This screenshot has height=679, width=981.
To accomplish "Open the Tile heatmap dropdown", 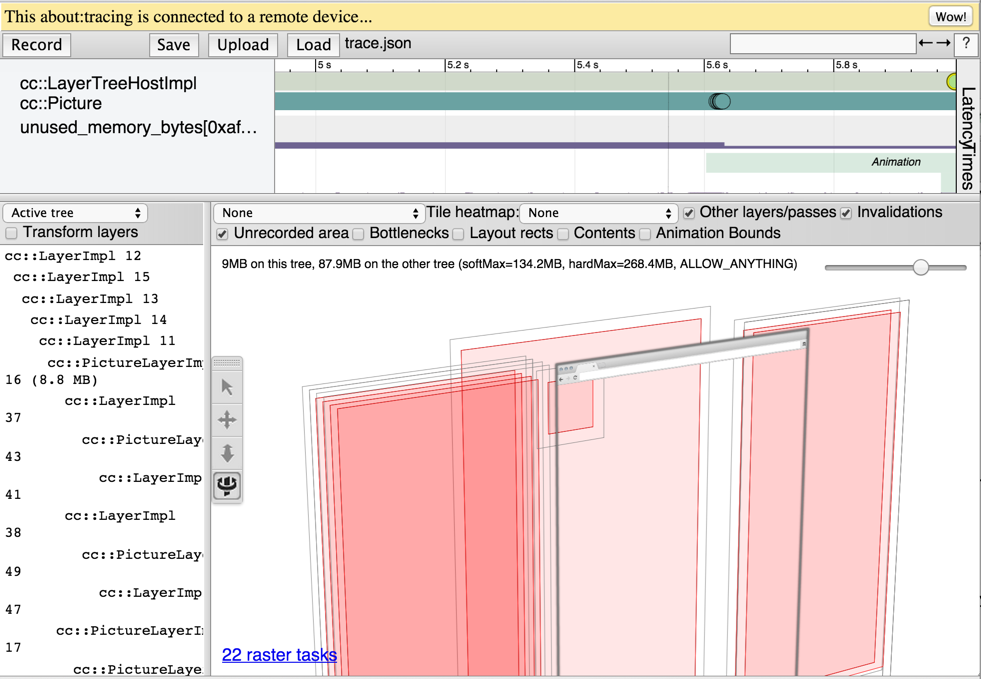I will pos(599,213).
